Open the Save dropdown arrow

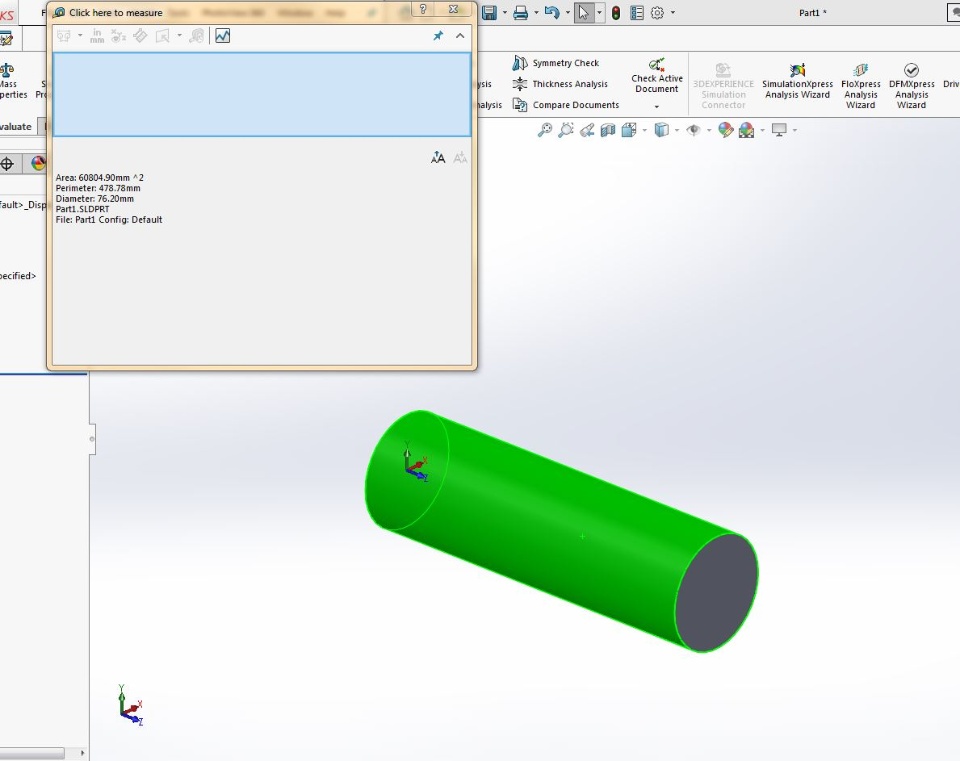click(504, 13)
